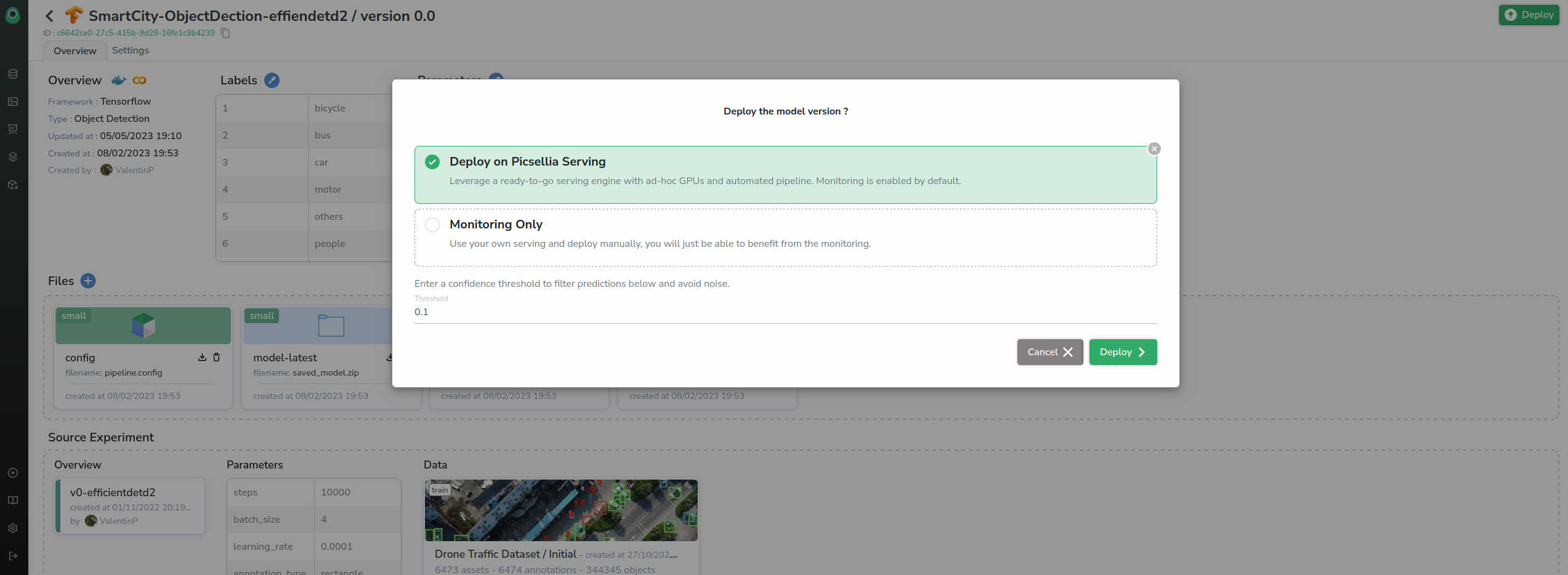The height and width of the screenshot is (575, 1568).
Task: Click the Docker icon beside Overview
Action: (119, 80)
